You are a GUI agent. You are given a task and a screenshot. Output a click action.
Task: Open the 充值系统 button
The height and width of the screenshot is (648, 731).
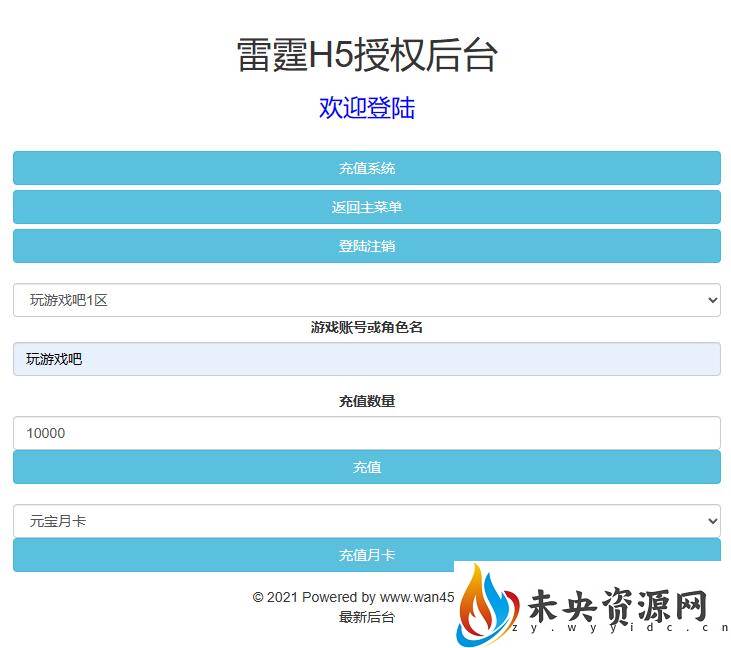pyautogui.click(x=367, y=168)
